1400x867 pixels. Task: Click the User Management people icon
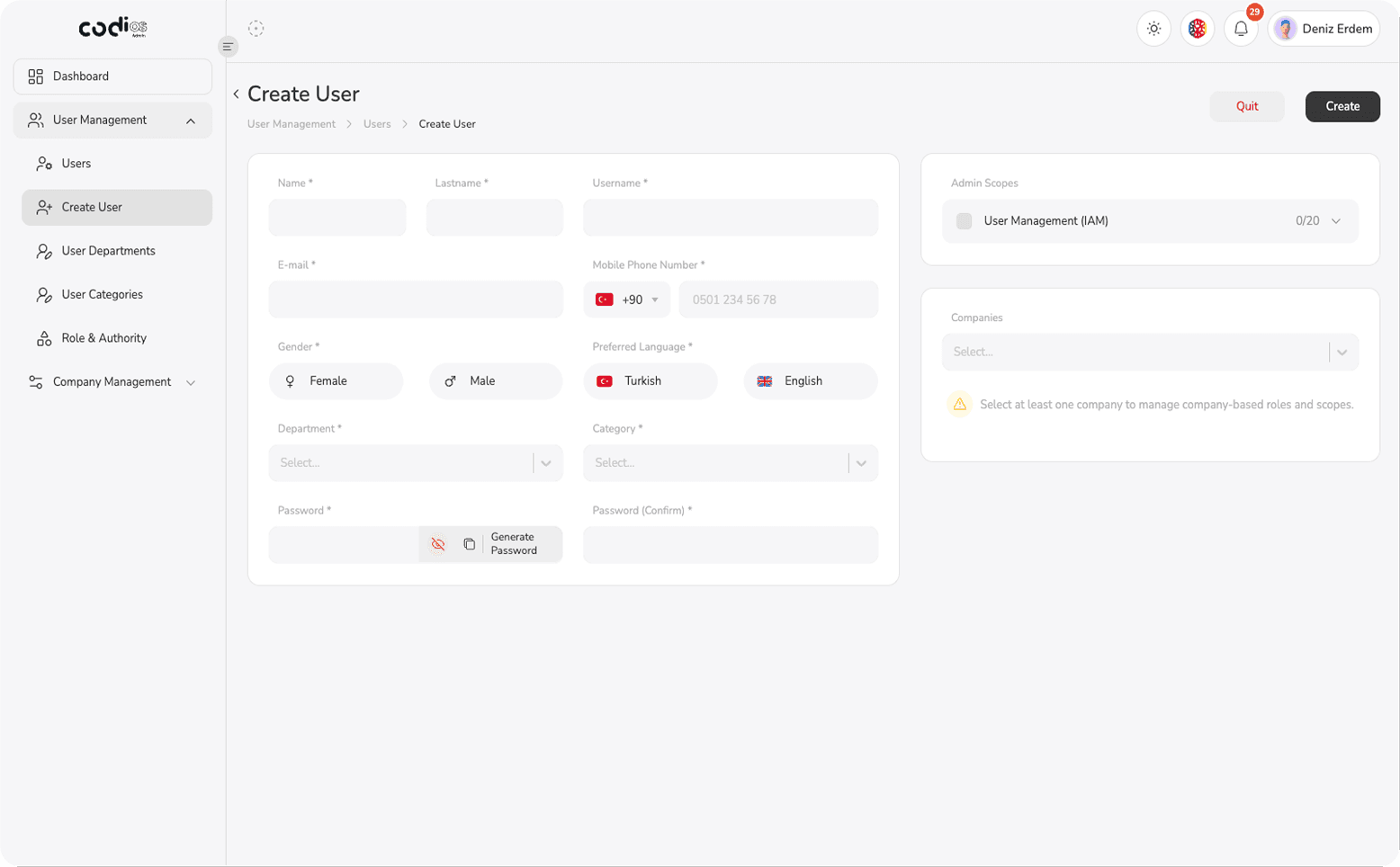pos(35,121)
